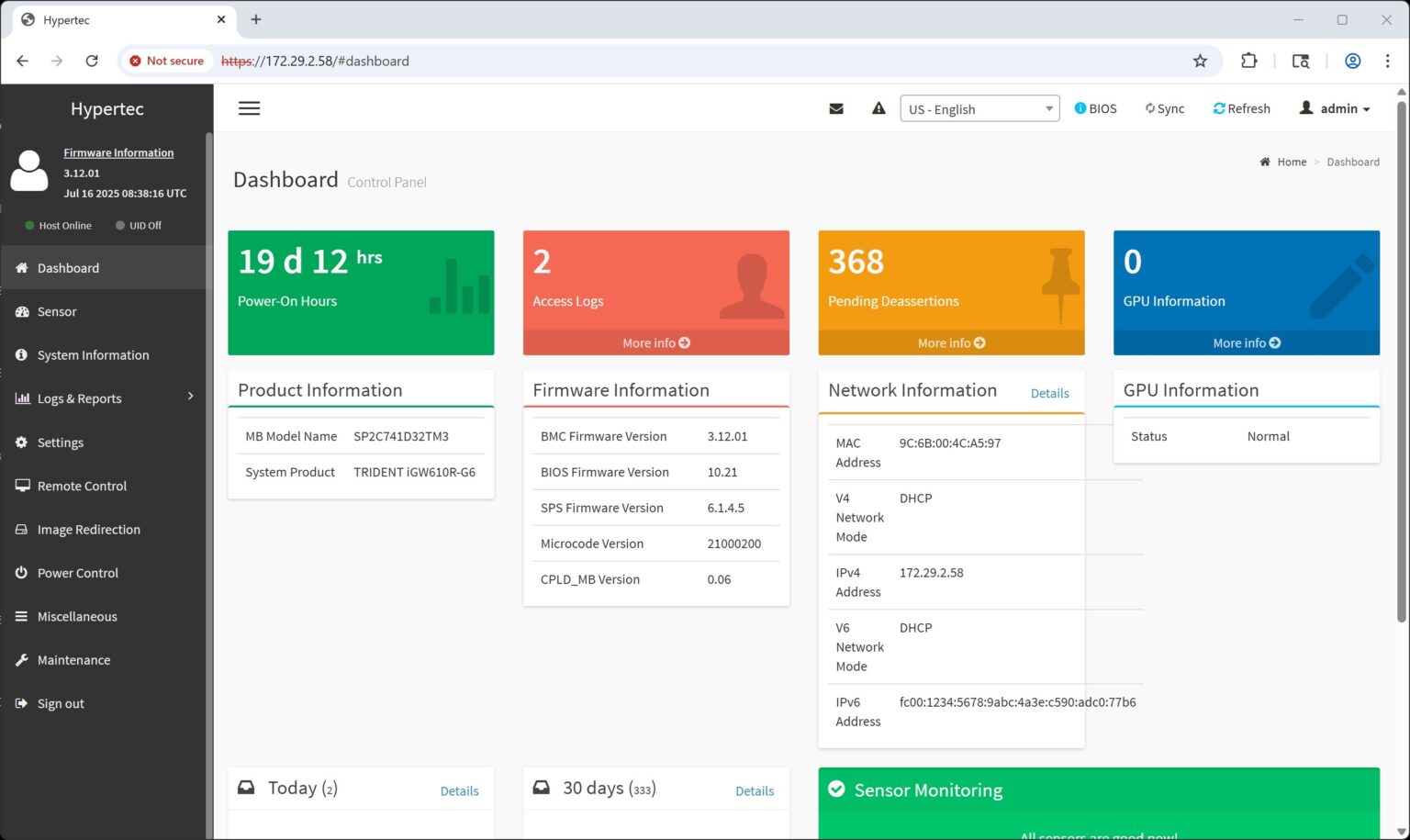
Task: Open the US - English language dropdown
Action: (x=979, y=108)
